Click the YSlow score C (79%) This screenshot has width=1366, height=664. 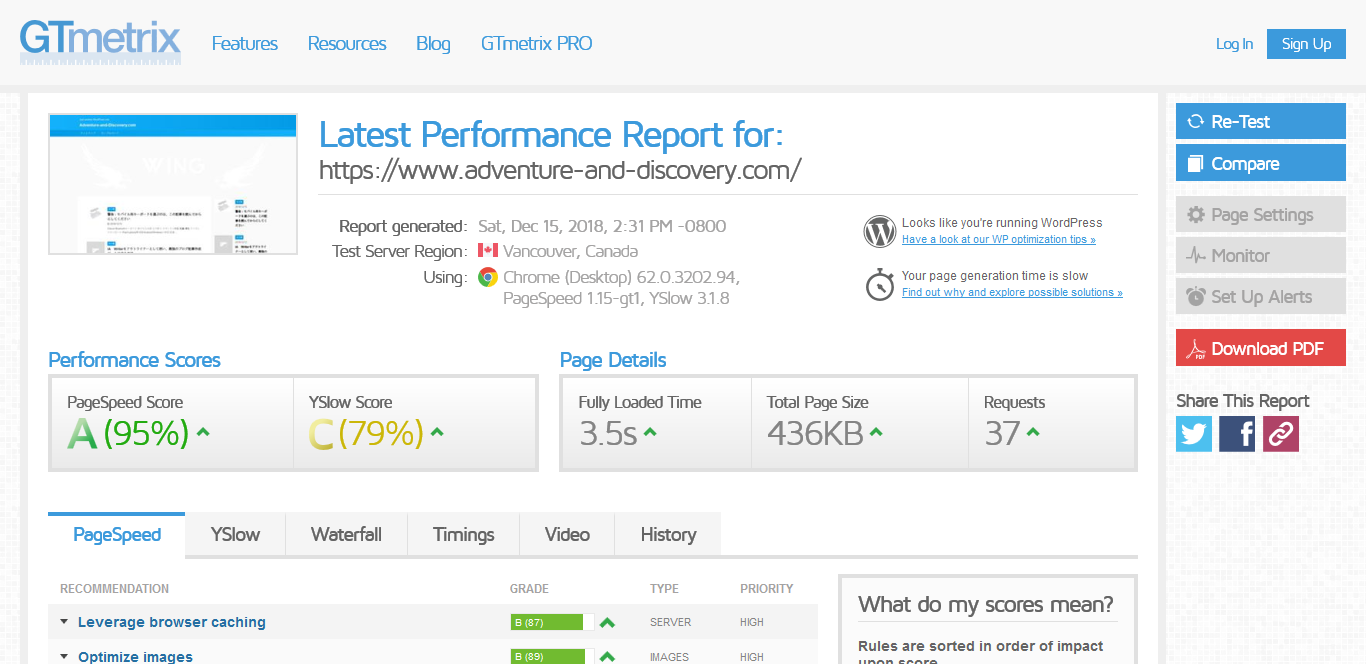366,434
